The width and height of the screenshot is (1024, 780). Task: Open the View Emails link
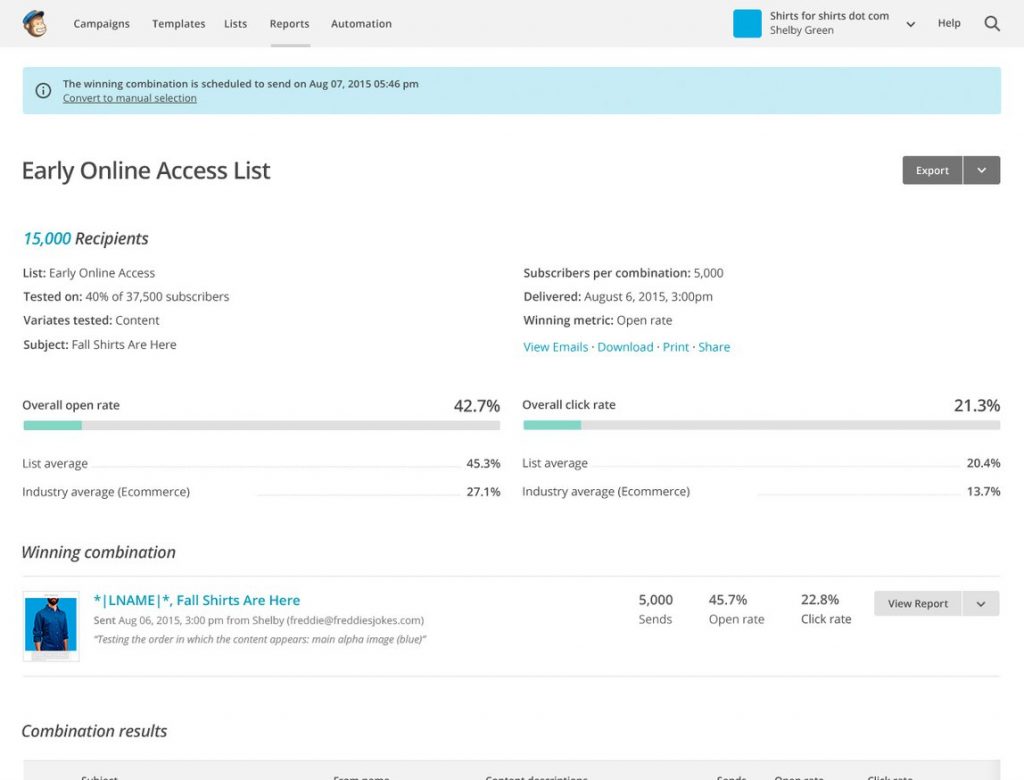pyautogui.click(x=555, y=347)
